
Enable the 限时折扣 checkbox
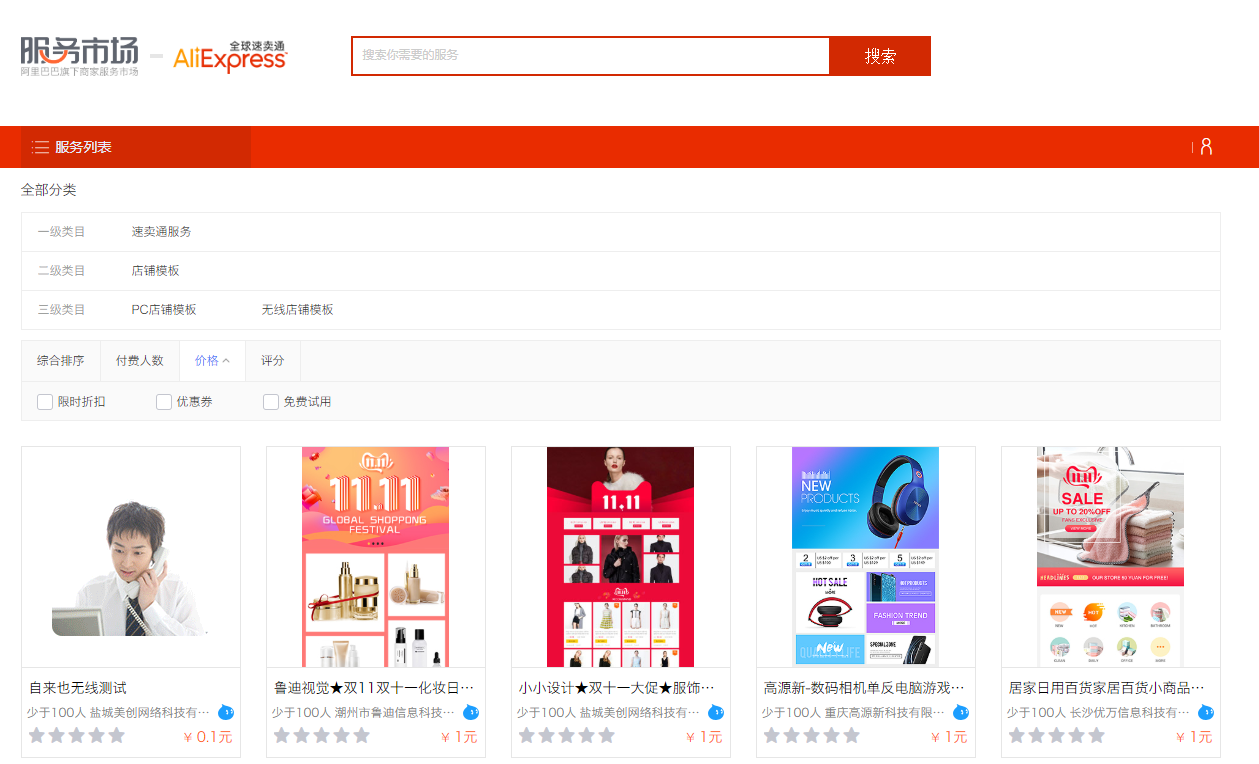[x=45, y=402]
